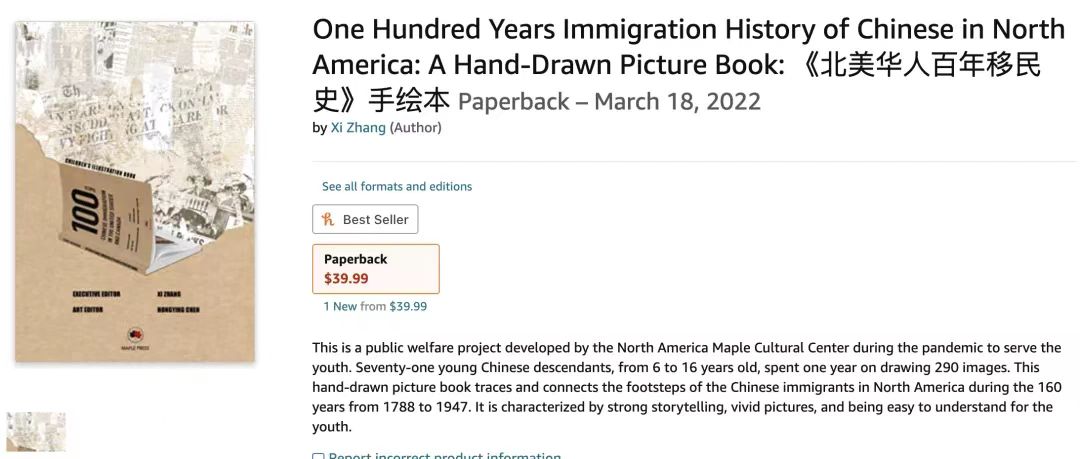Open the 1 New from $39.99 offer link
Screen dimensions: 1080x459
pyautogui.click(x=375, y=306)
